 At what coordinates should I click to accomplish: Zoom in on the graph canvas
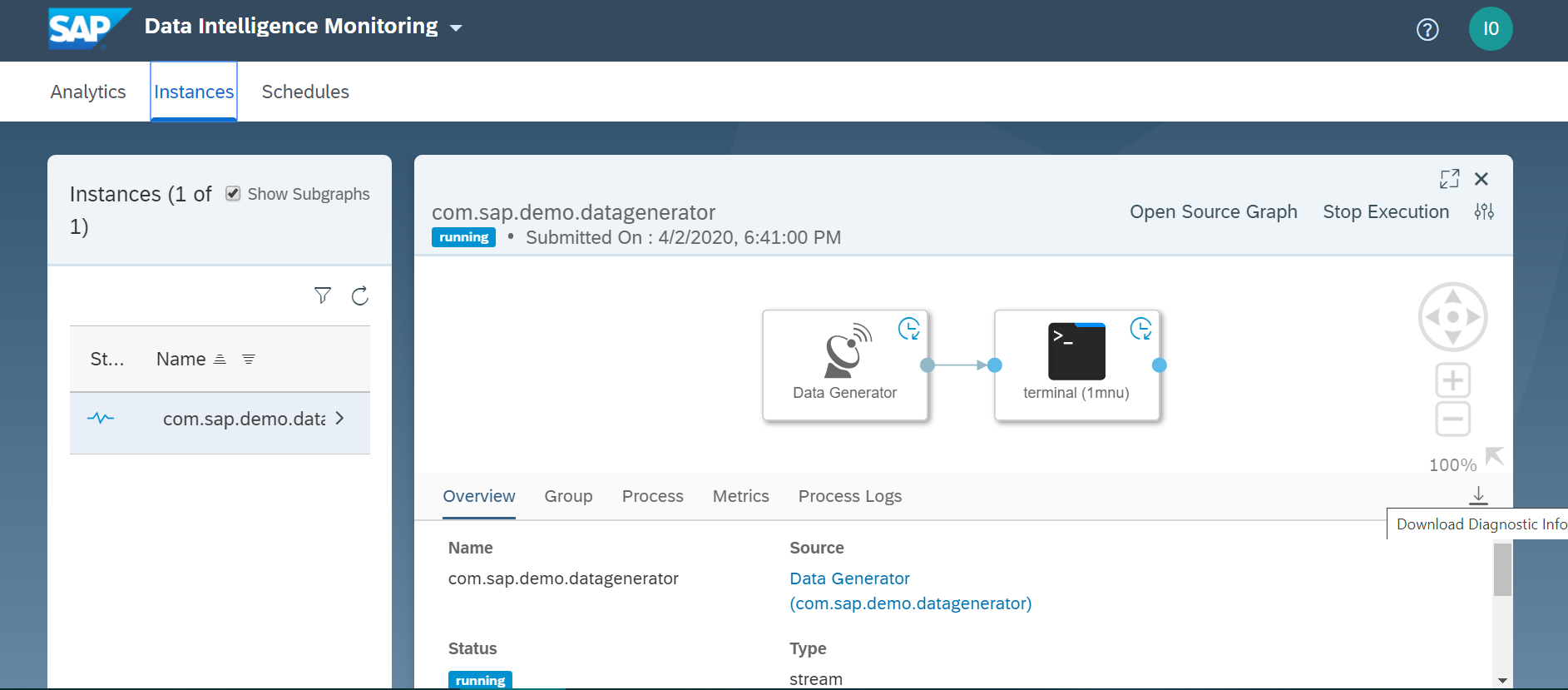[1453, 380]
